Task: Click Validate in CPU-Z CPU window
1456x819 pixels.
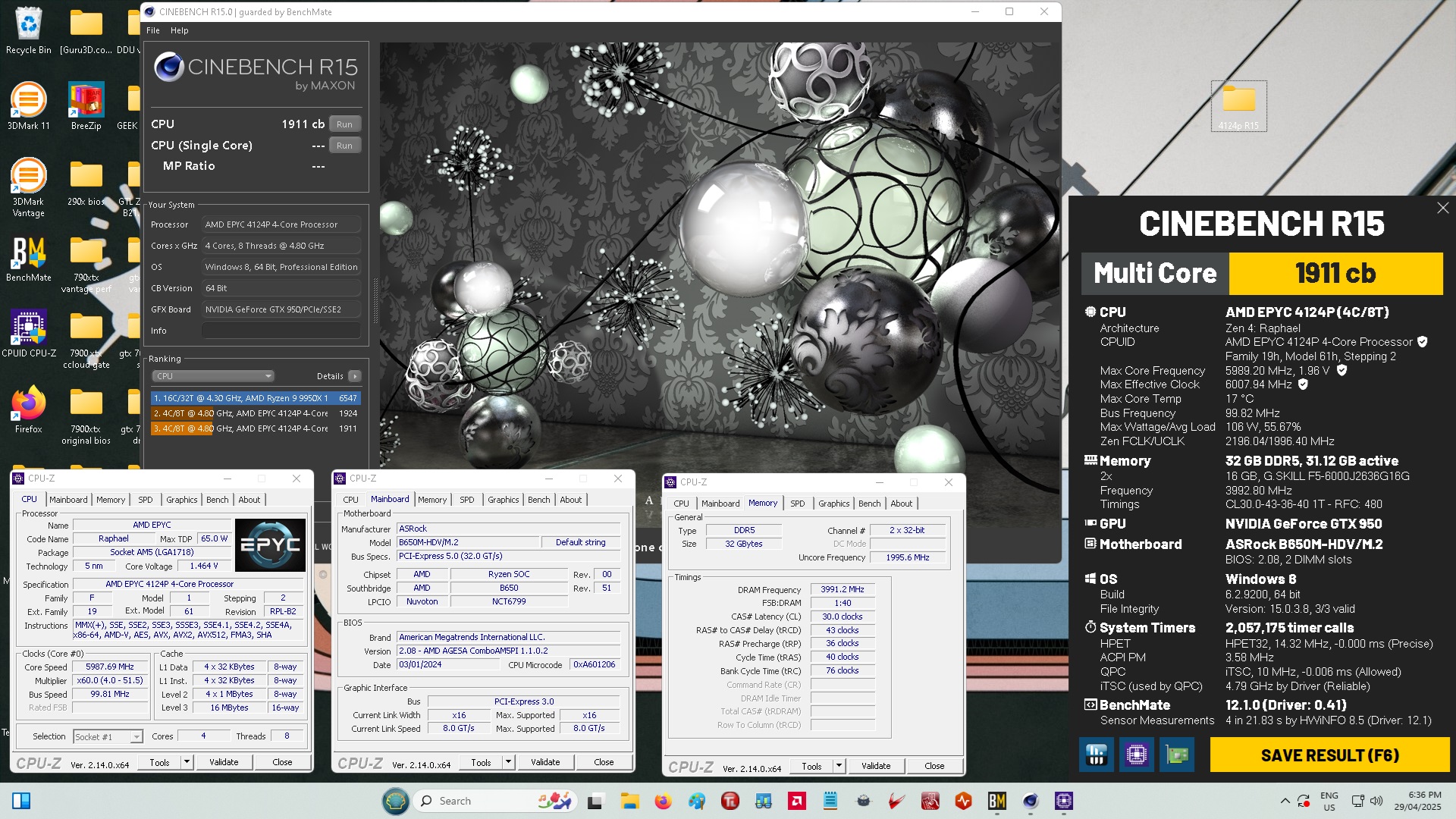Action: point(224,762)
